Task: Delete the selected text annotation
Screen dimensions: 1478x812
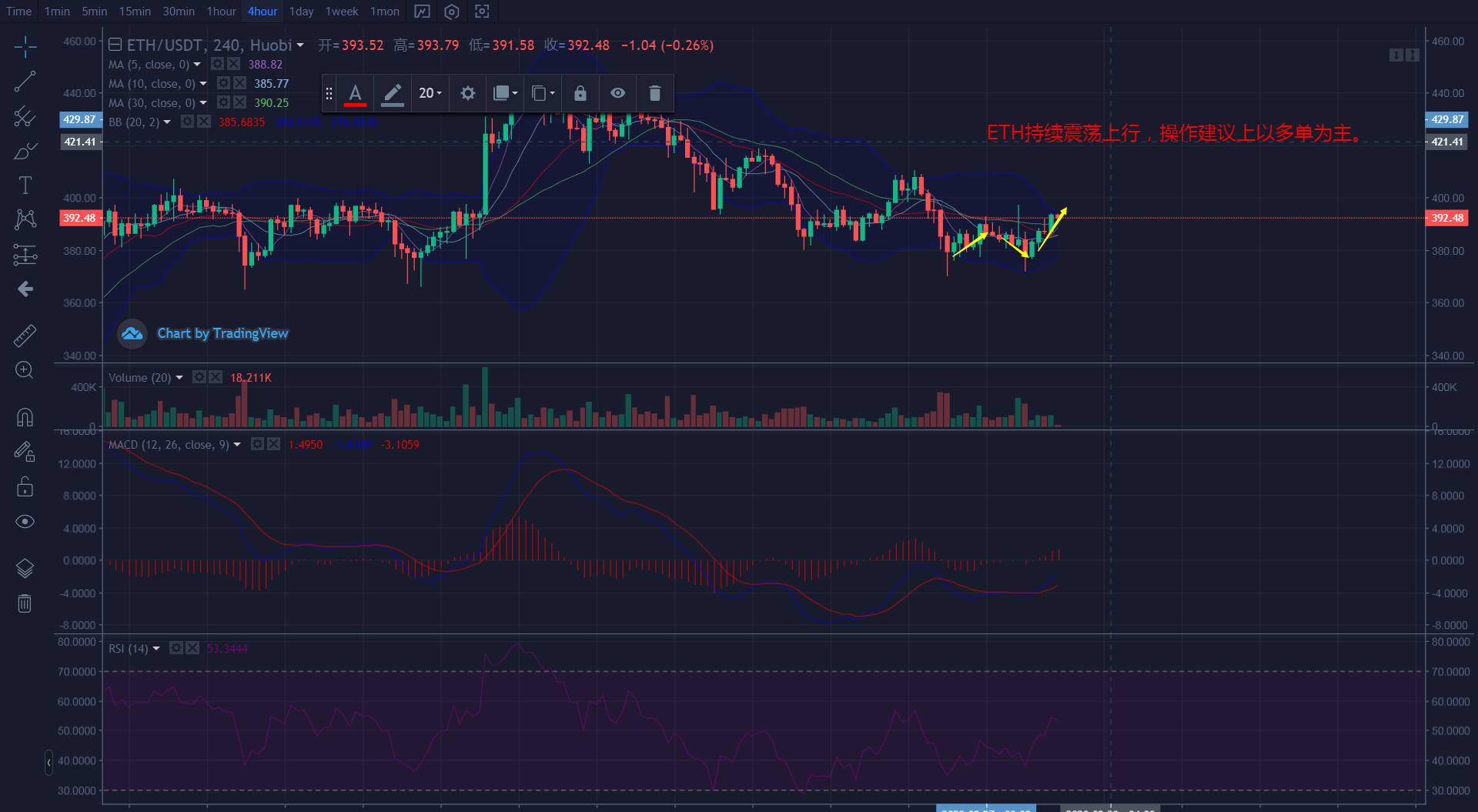Action: click(654, 93)
